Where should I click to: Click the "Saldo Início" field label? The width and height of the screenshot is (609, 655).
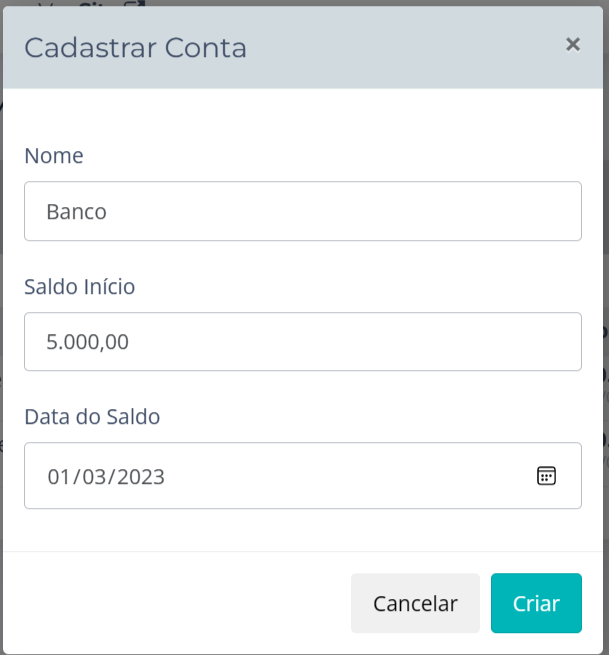click(79, 287)
